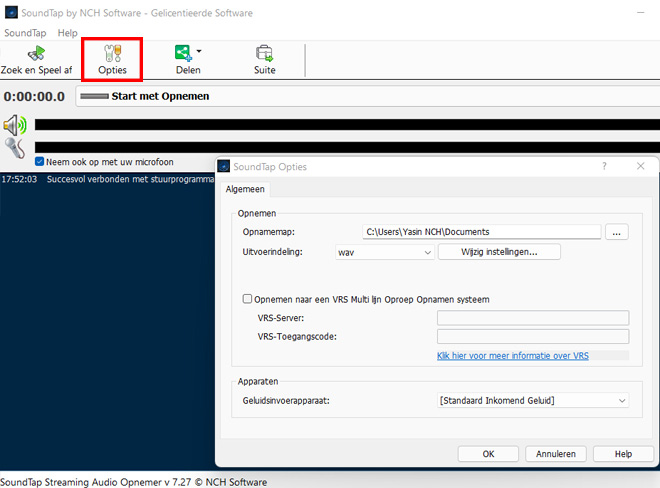Screen dimensions: 660x488
Task: Open the Uitvoerindeling wav dropdown
Action: tap(384, 252)
